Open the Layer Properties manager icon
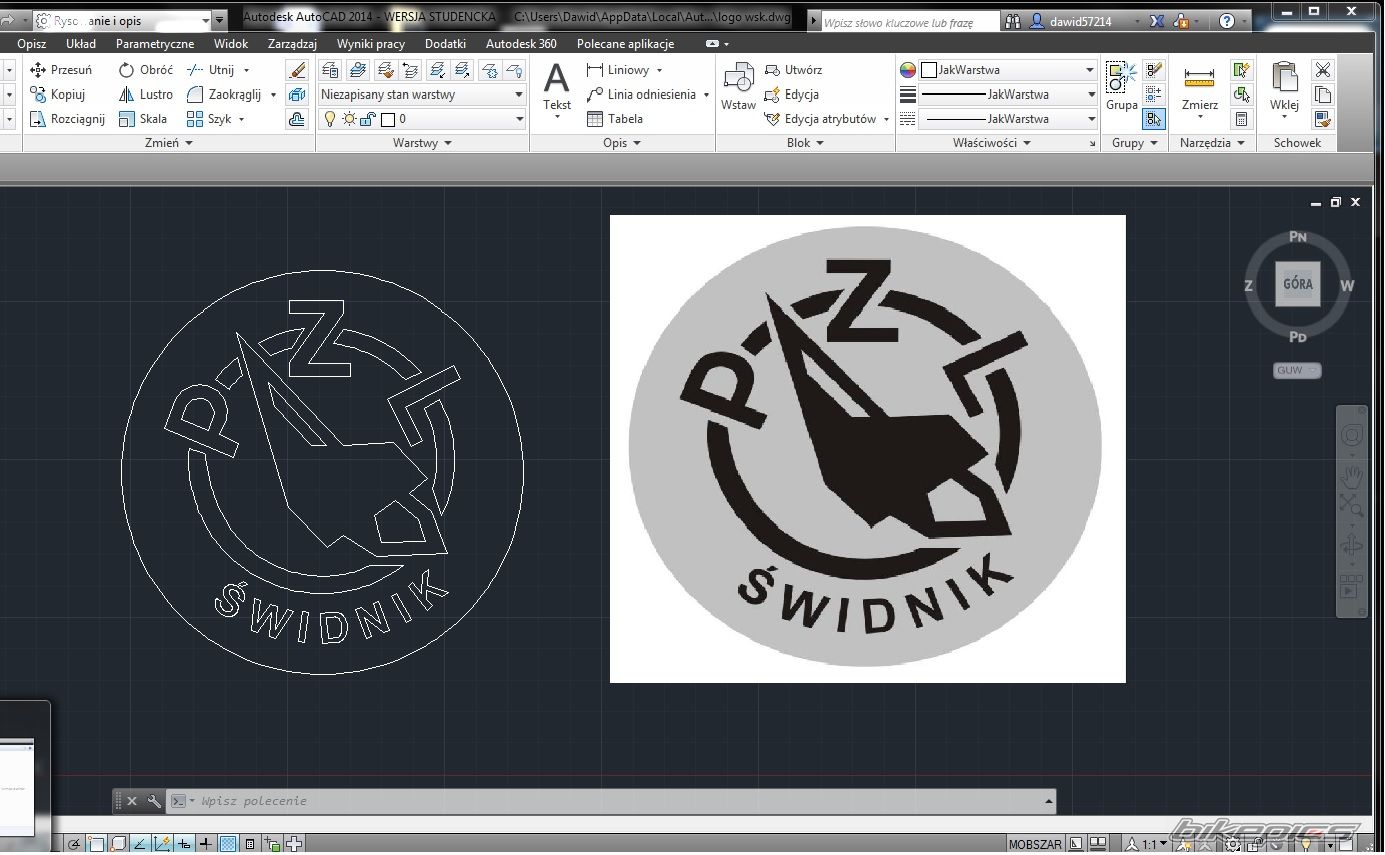1385x855 pixels. pos(330,70)
